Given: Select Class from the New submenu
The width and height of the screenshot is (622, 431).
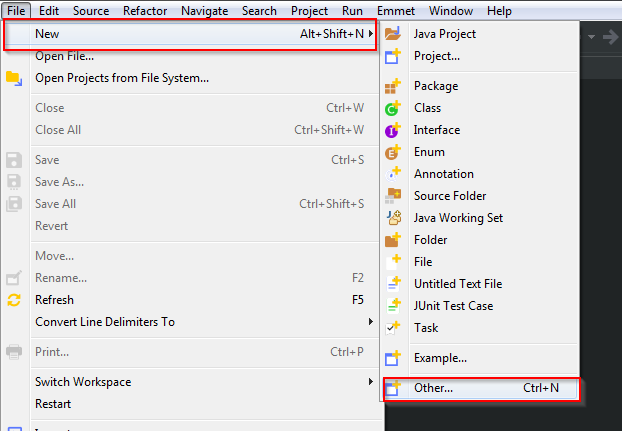Looking at the screenshot, I should pos(427,108).
